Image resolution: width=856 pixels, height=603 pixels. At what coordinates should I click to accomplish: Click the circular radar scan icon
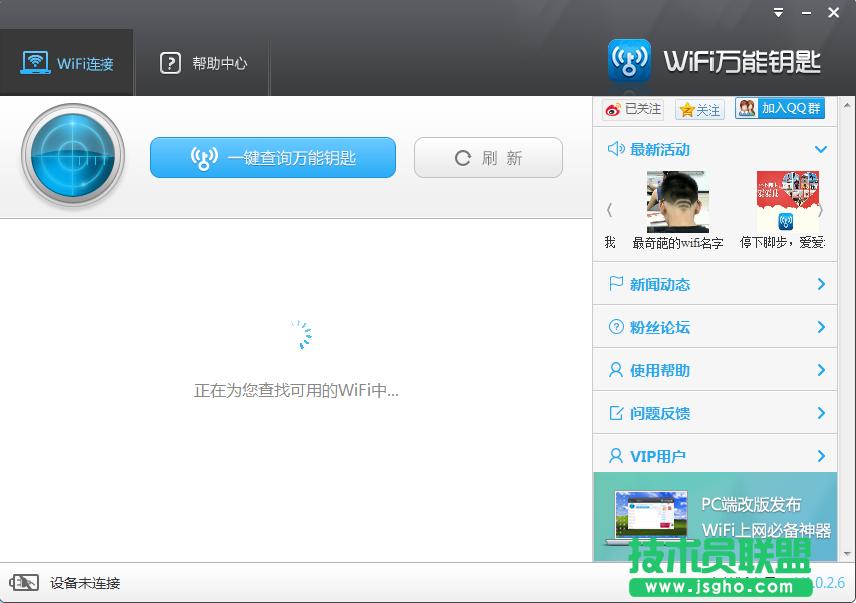tap(72, 156)
